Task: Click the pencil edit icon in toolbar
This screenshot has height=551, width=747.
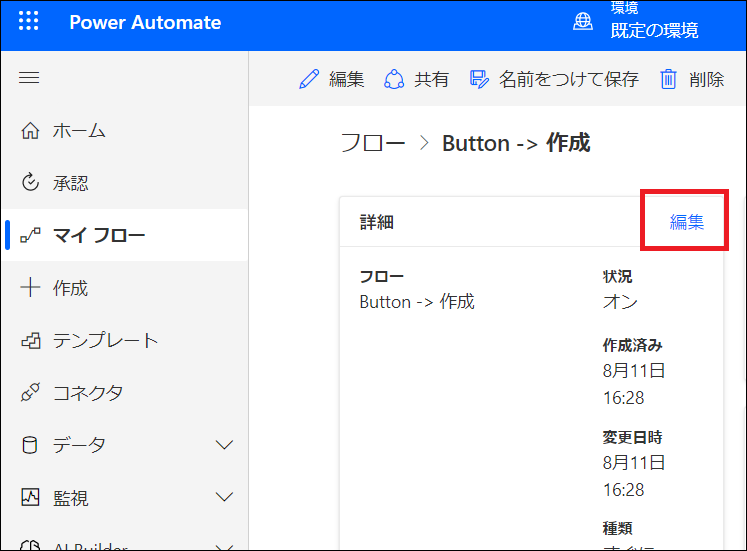Action: [x=309, y=79]
